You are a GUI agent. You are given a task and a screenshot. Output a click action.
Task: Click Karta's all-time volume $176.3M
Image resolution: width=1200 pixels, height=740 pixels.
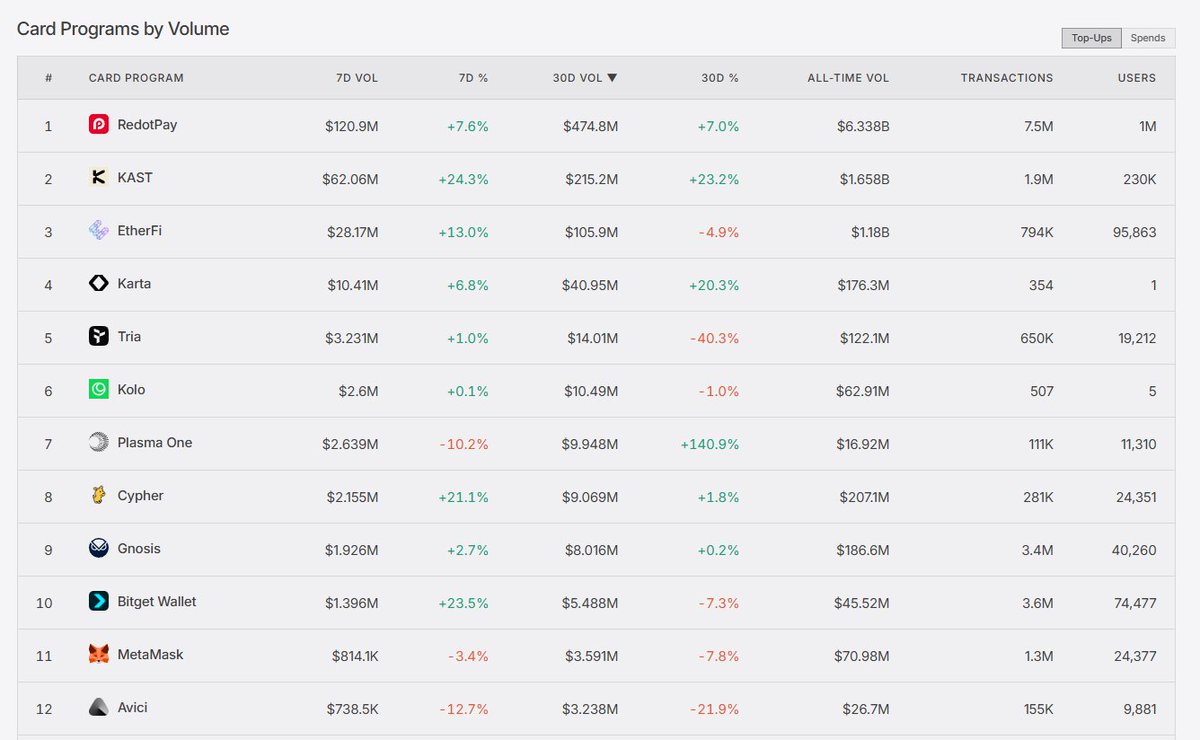[x=864, y=285]
